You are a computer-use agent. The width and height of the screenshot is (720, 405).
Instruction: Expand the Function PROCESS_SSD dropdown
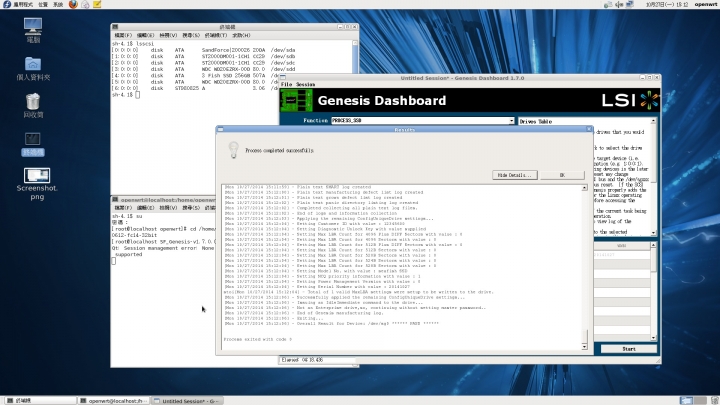pyautogui.click(x=511, y=121)
